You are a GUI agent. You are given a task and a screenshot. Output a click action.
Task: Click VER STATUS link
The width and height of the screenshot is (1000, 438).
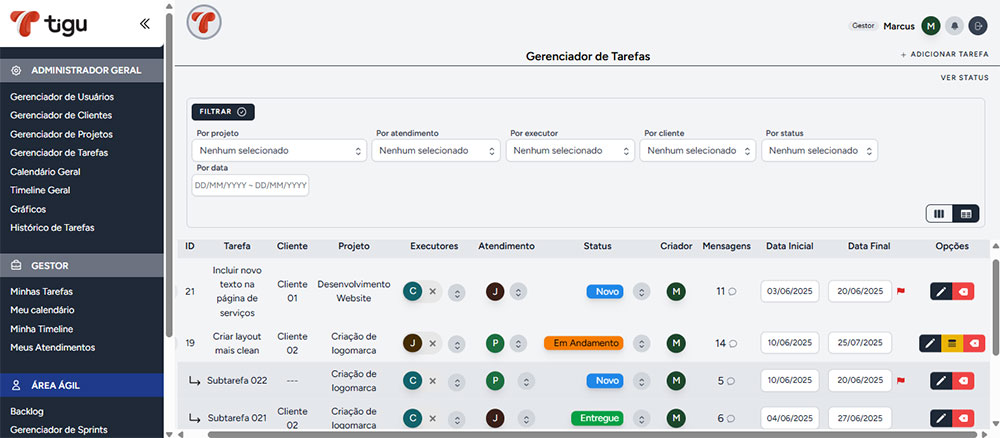tap(964, 77)
